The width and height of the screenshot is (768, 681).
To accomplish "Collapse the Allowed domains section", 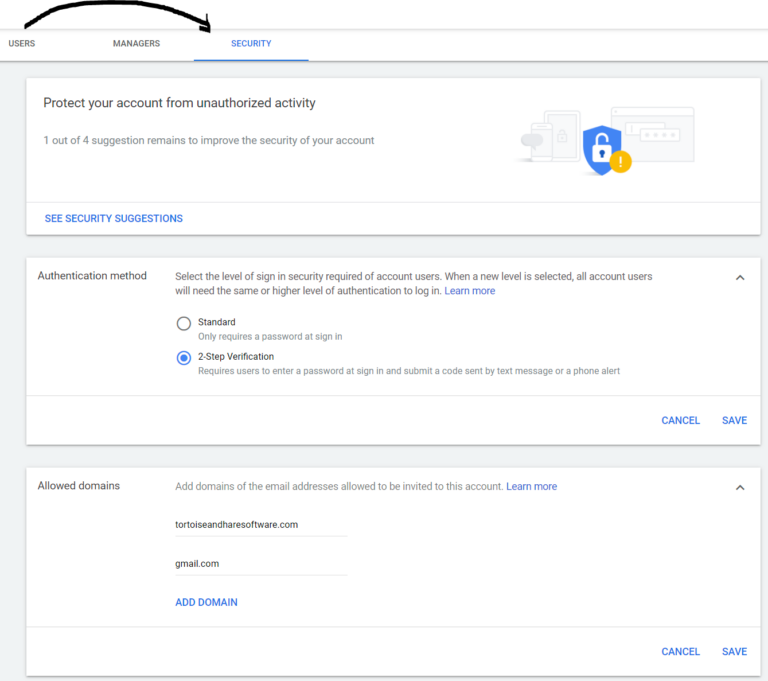I will tap(740, 487).
